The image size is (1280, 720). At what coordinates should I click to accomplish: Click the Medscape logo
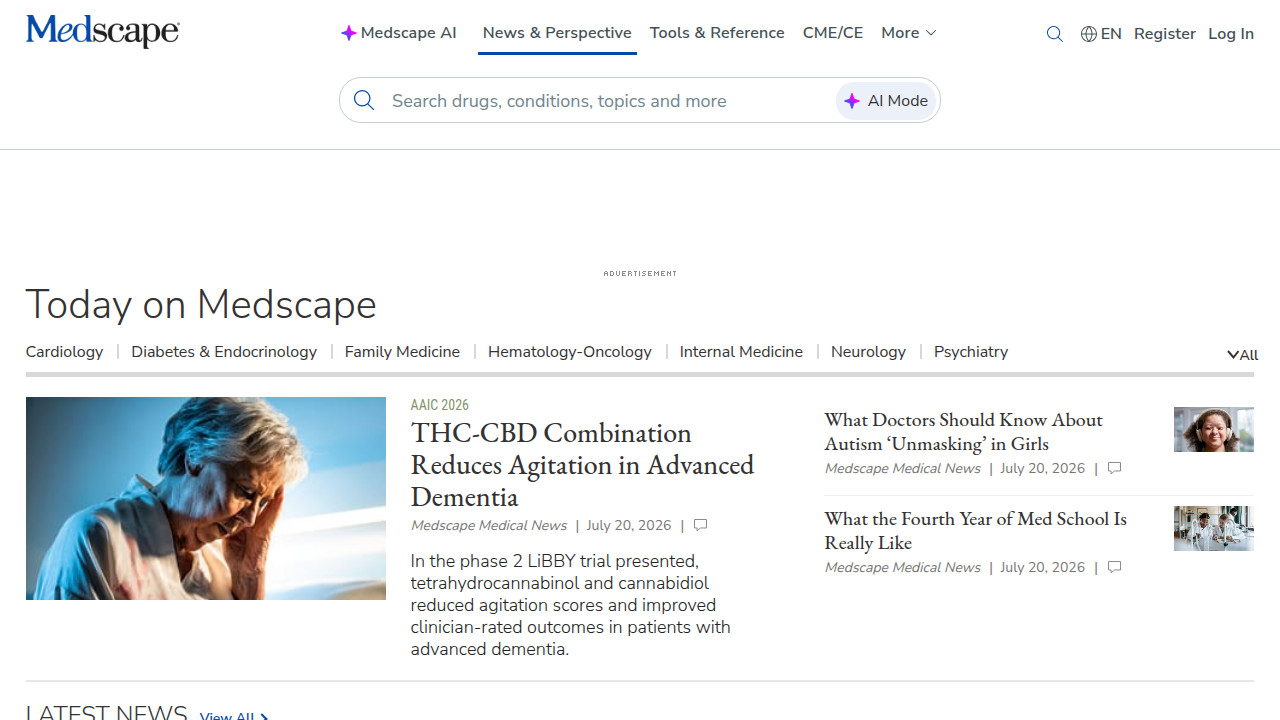[x=103, y=31]
